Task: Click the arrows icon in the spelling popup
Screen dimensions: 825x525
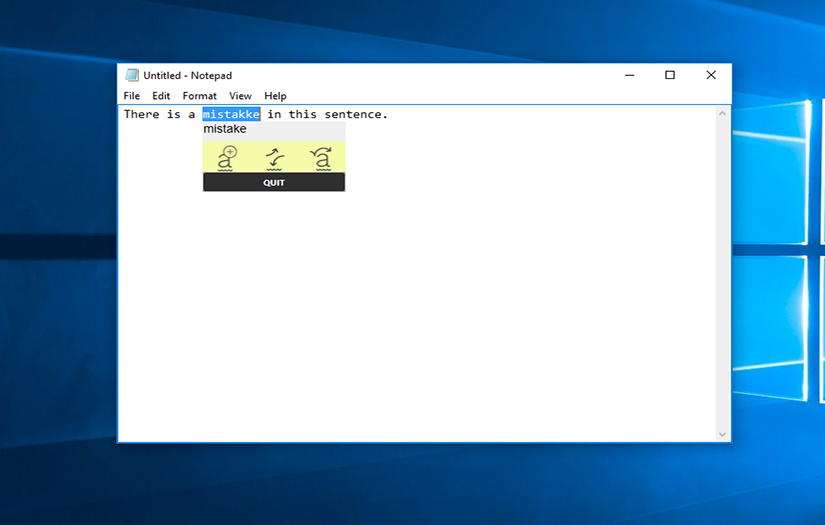Action: 274,159
